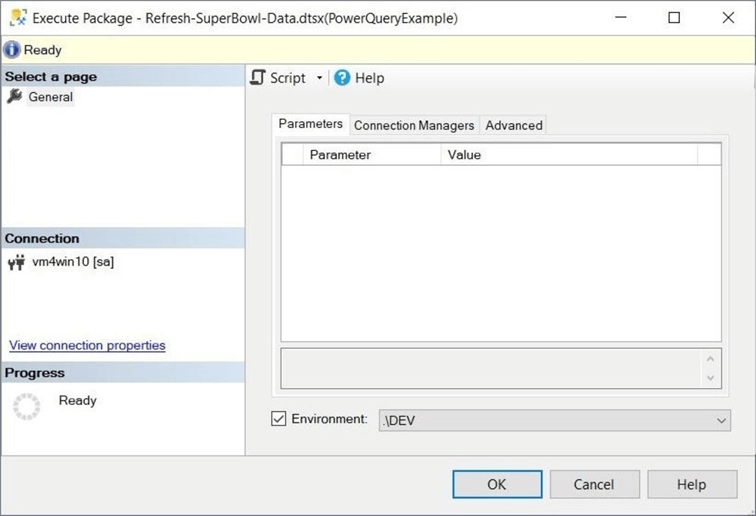Open the Advanced tab
The width and height of the screenshot is (756, 516).
click(x=514, y=125)
